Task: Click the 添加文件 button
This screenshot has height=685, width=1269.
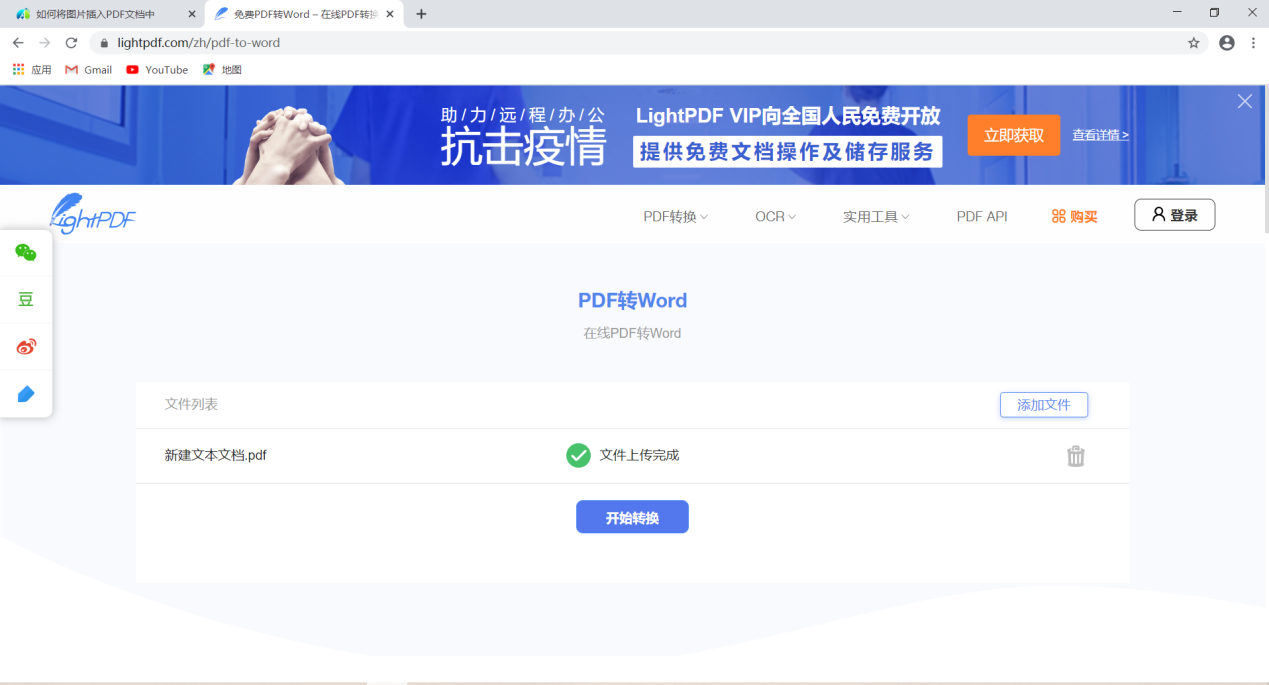Action: click(1044, 405)
